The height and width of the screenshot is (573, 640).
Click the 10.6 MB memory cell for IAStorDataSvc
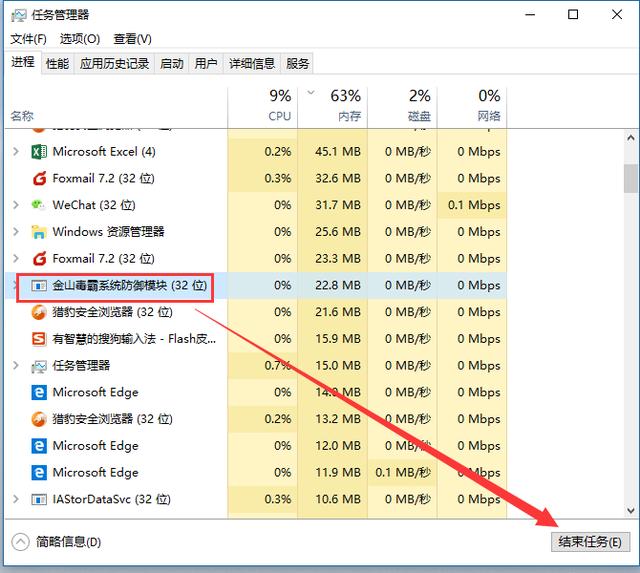click(333, 499)
